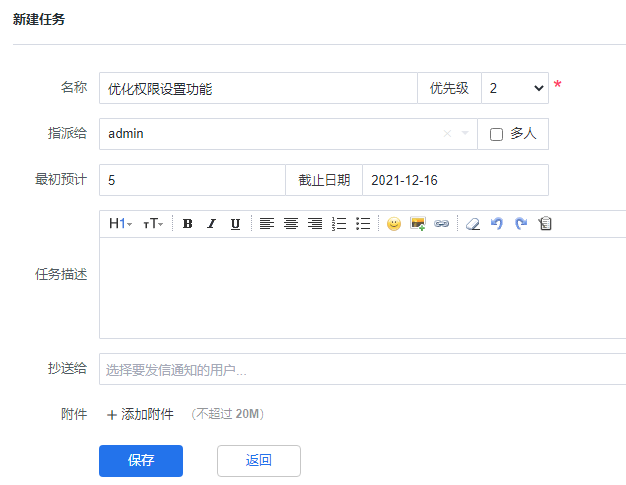Insert a hyperlink using the link icon

pyautogui.click(x=441, y=224)
